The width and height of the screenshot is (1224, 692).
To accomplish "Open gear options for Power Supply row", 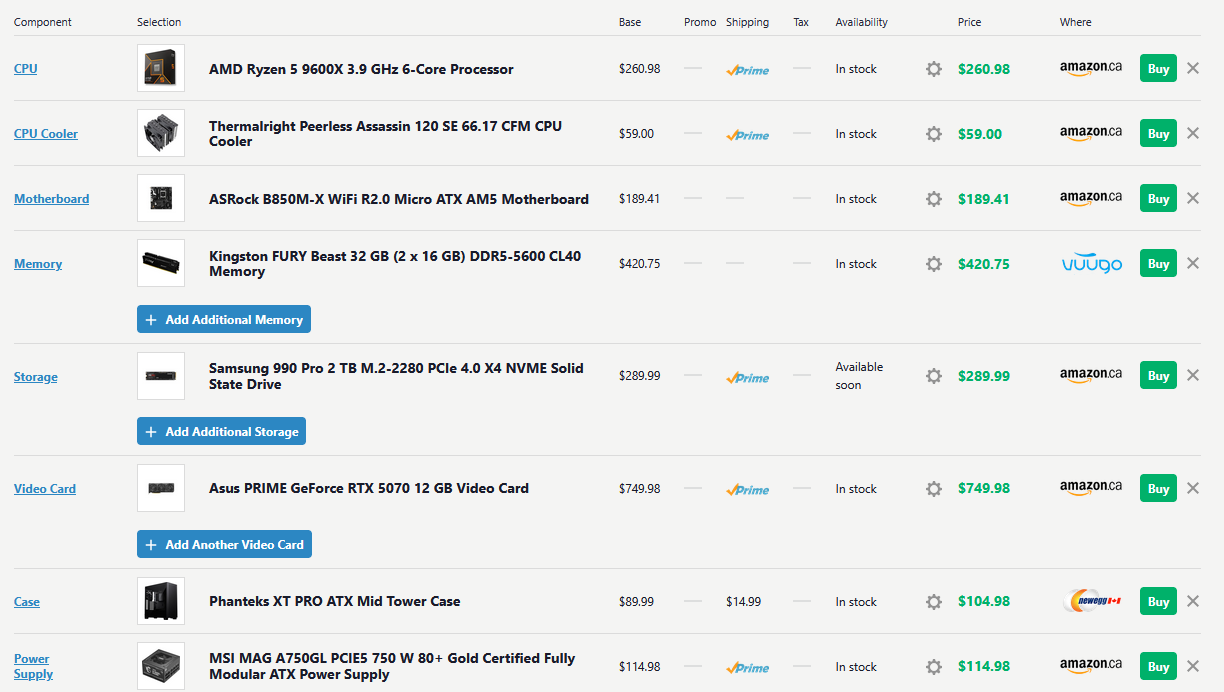I will (934, 667).
